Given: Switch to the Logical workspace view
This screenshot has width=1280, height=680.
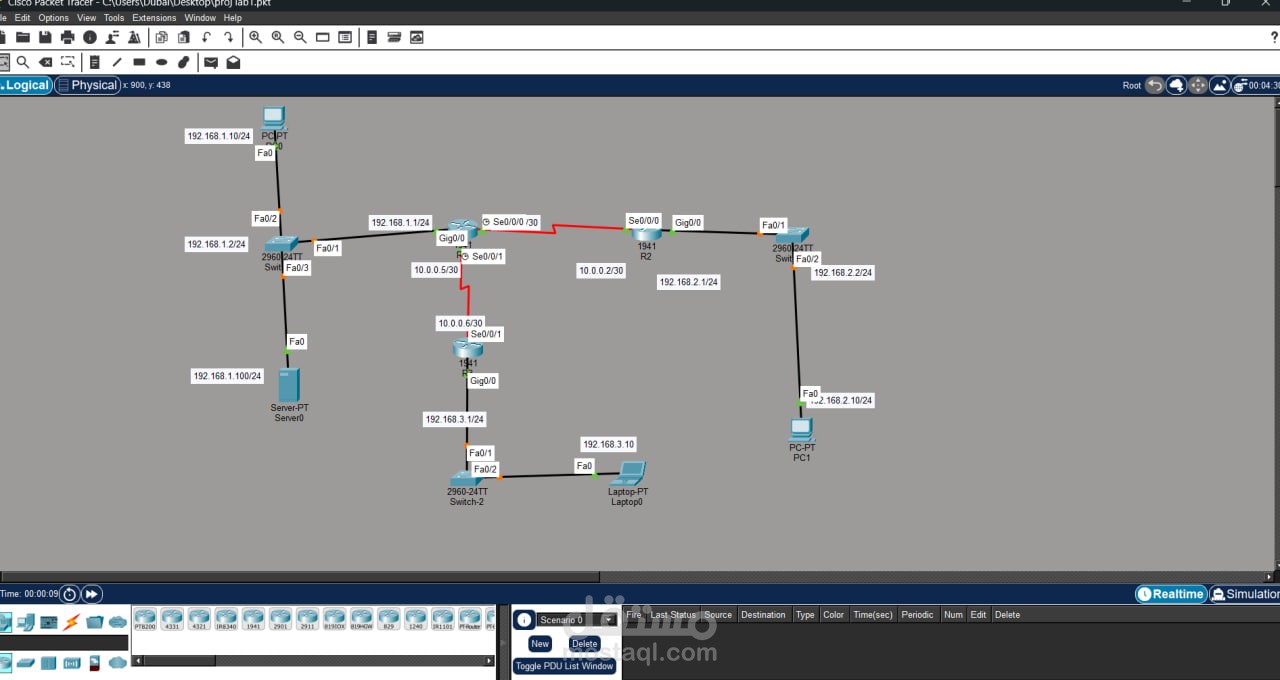Looking at the screenshot, I should 25,85.
